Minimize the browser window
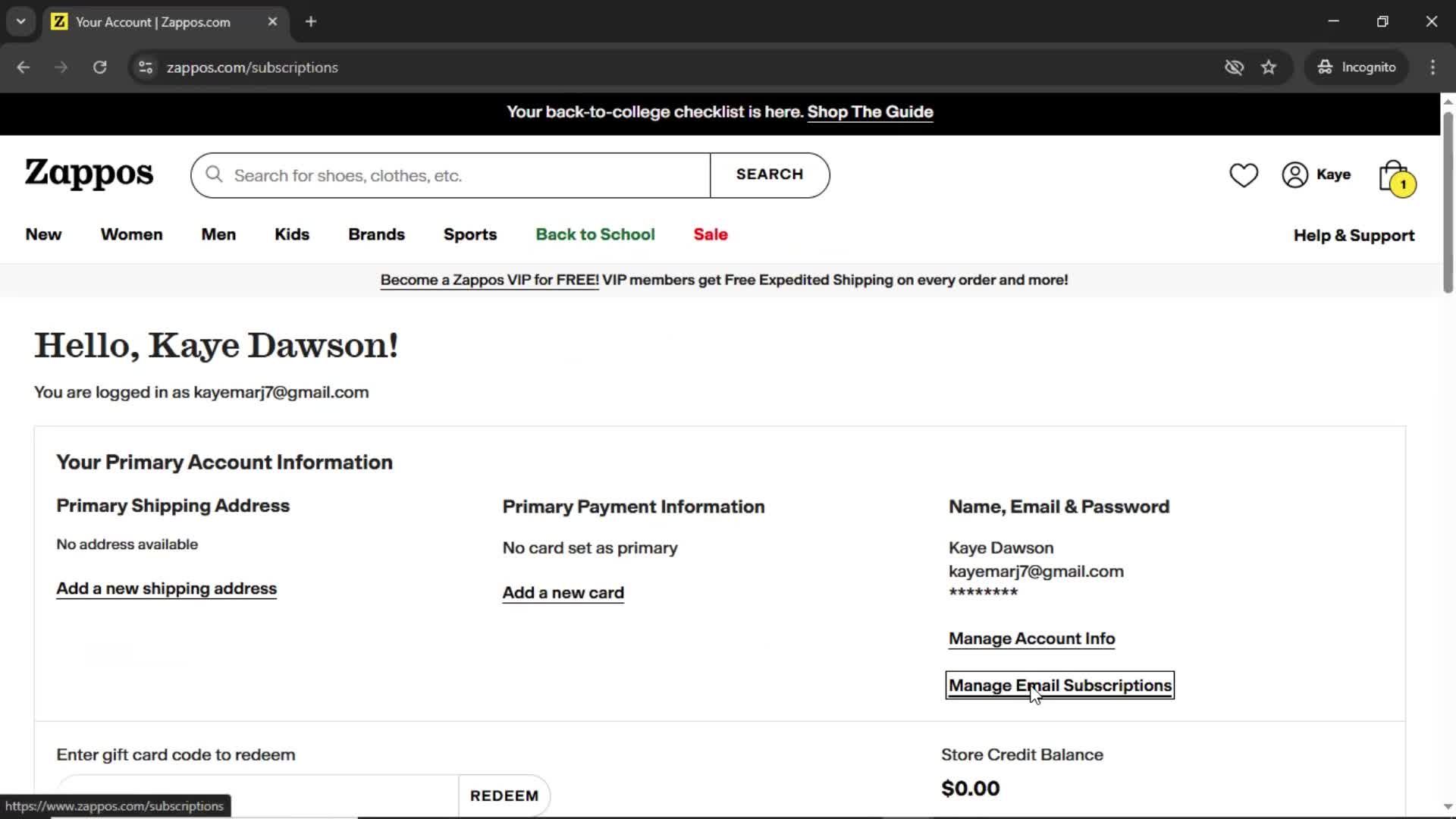The height and width of the screenshot is (819, 1456). (x=1334, y=21)
